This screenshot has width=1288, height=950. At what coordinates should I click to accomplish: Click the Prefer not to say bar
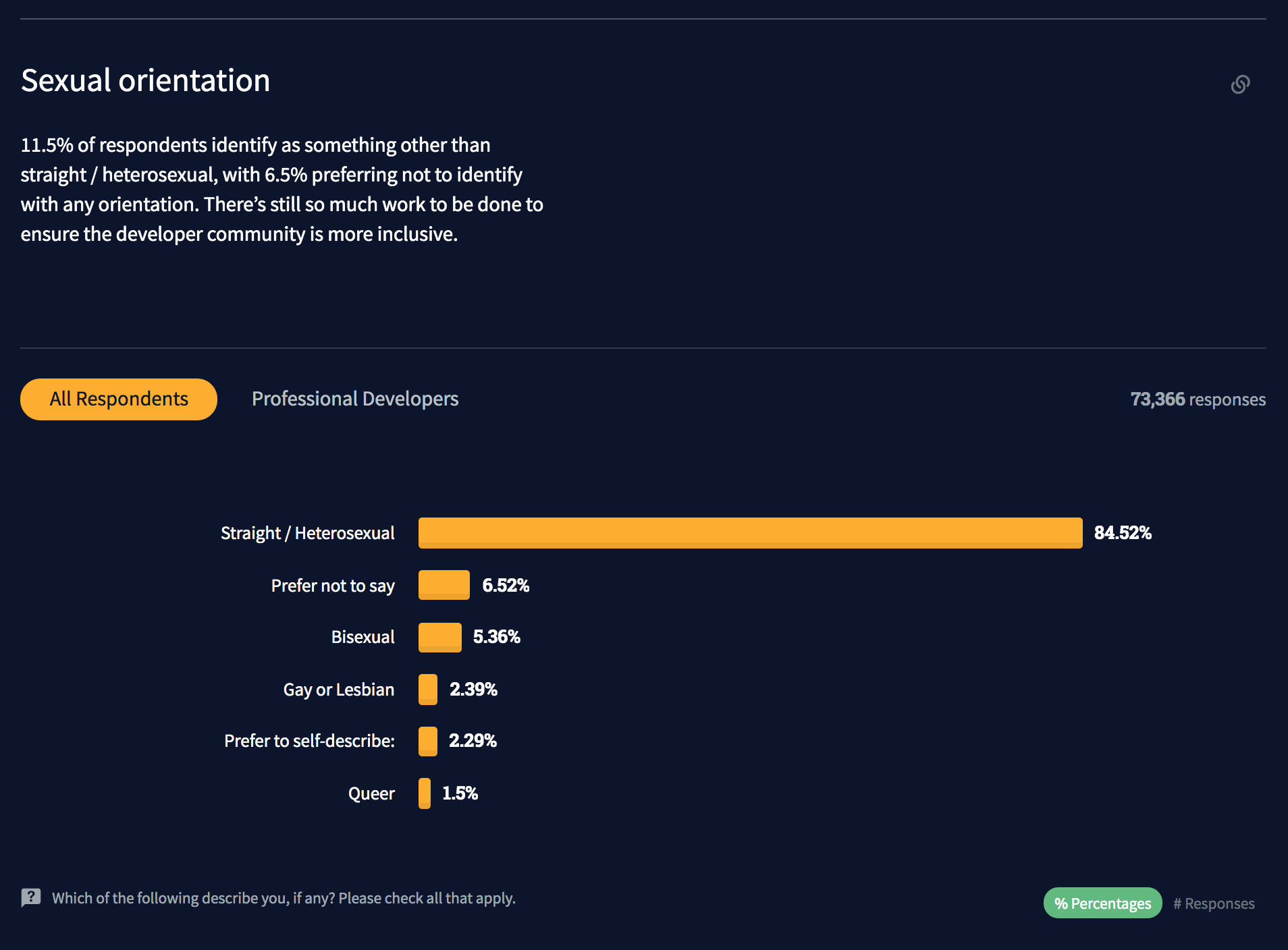[x=444, y=585]
